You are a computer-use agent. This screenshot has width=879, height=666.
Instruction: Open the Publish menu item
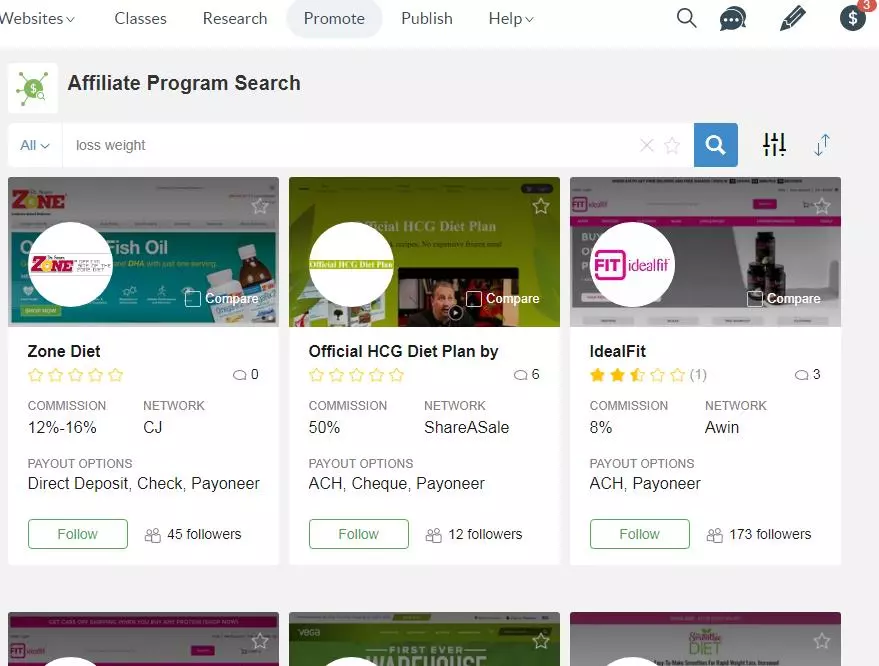[x=427, y=18]
